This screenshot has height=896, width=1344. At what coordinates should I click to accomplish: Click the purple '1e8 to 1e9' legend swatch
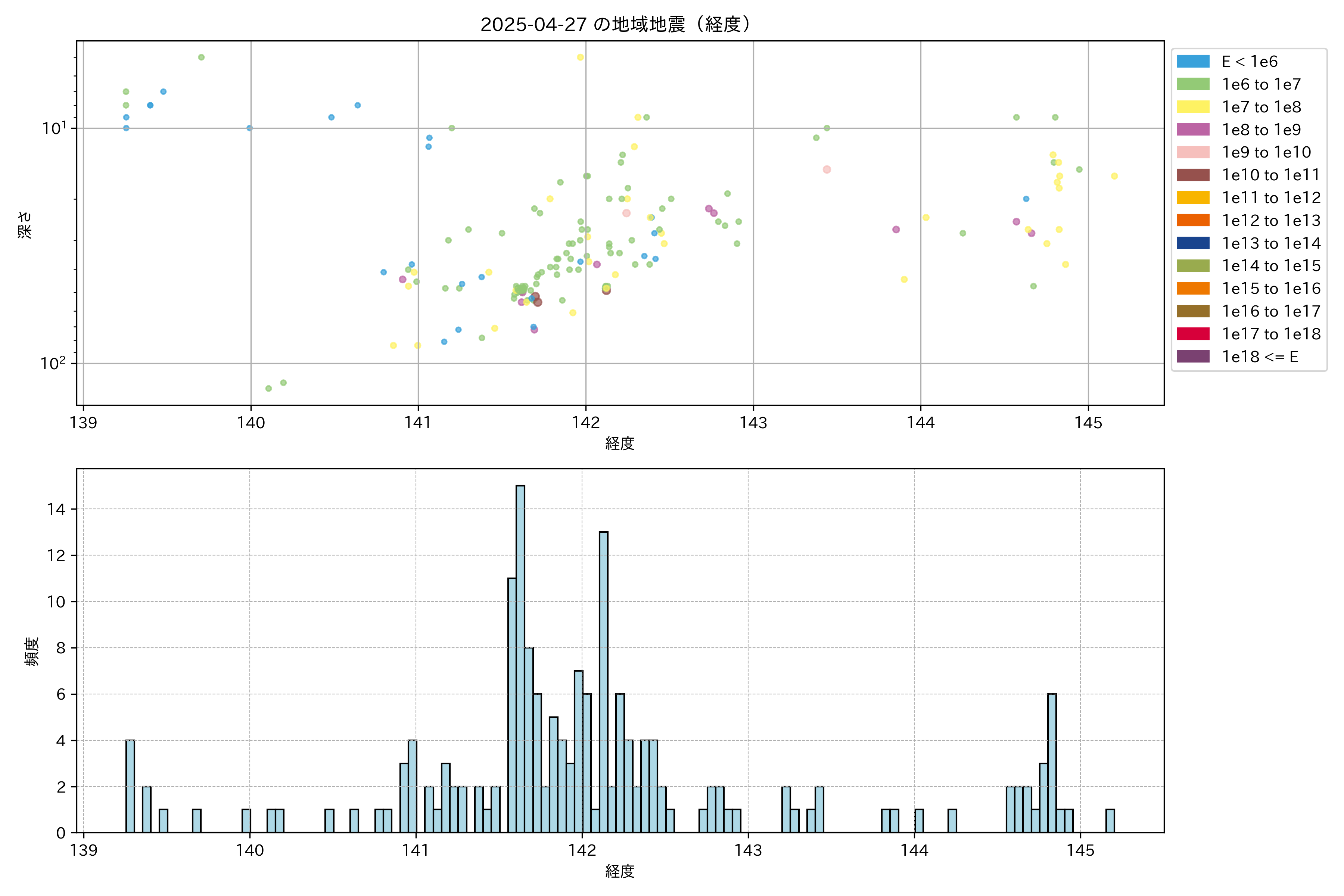(1193, 130)
